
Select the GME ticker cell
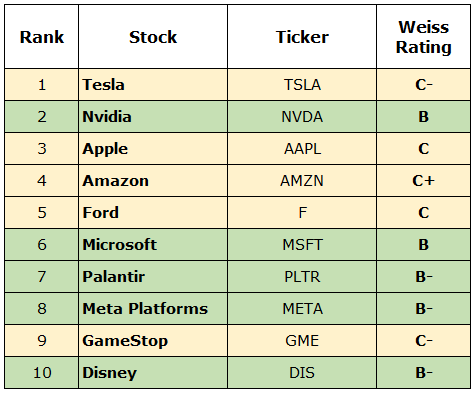(x=302, y=341)
